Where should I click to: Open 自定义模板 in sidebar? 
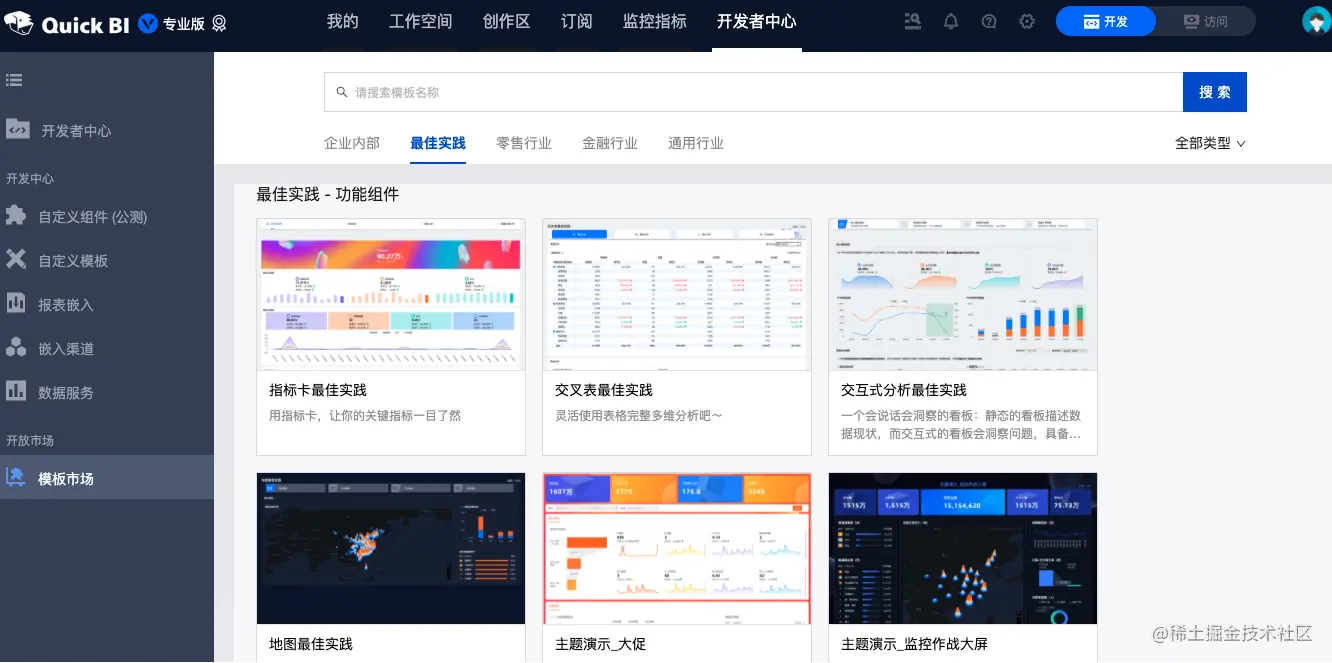tap(73, 261)
